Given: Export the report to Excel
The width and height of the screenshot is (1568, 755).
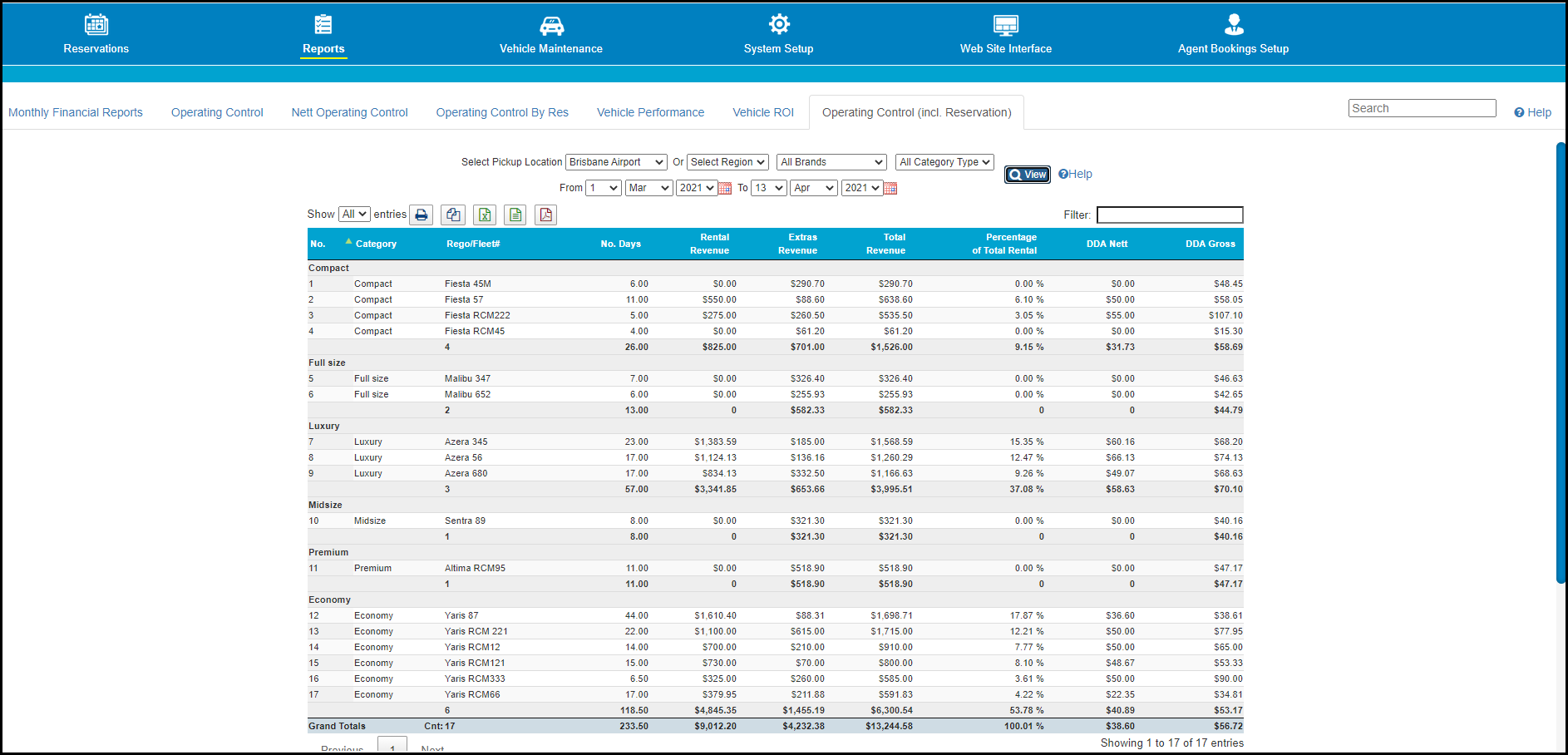Looking at the screenshot, I should [x=485, y=215].
